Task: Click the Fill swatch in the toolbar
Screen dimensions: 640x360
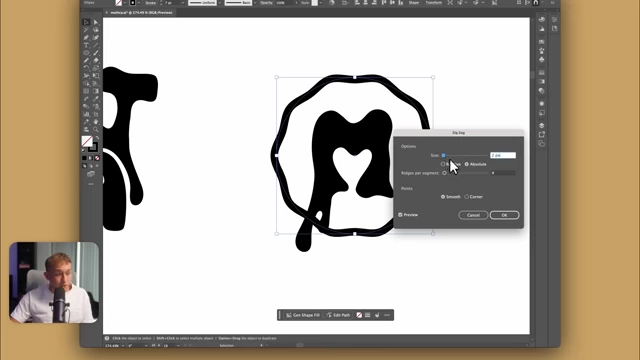Action: (x=87, y=141)
